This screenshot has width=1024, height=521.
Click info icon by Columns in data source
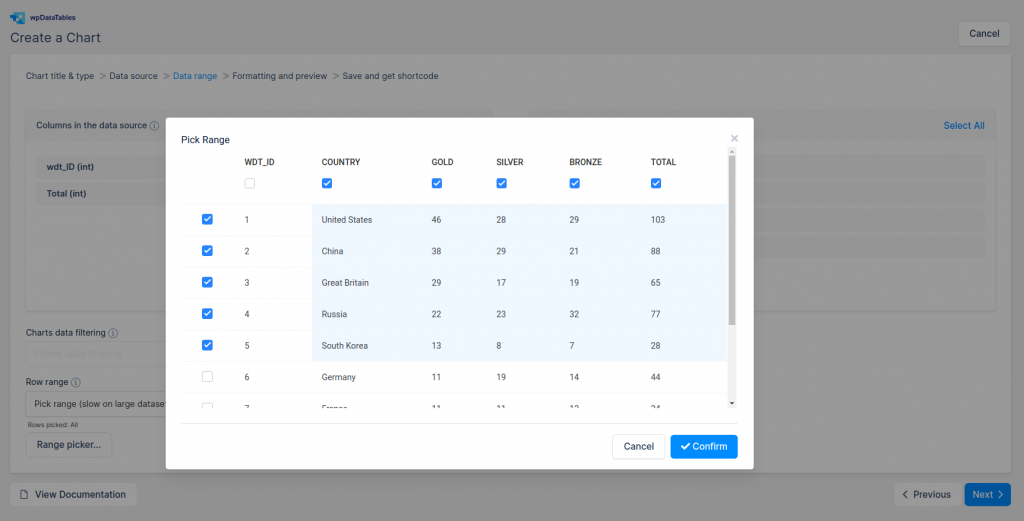[x=154, y=126]
